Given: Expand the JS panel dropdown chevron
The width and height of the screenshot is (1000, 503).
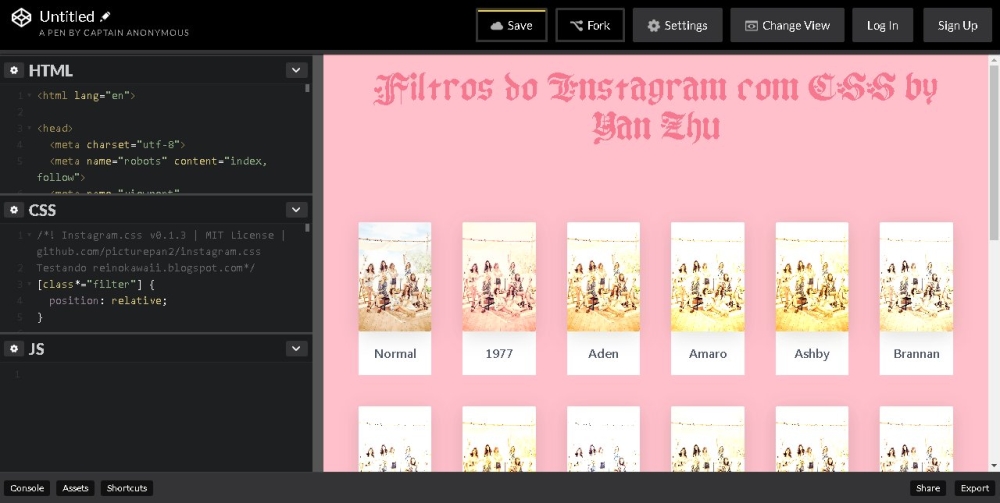Looking at the screenshot, I should (x=296, y=349).
